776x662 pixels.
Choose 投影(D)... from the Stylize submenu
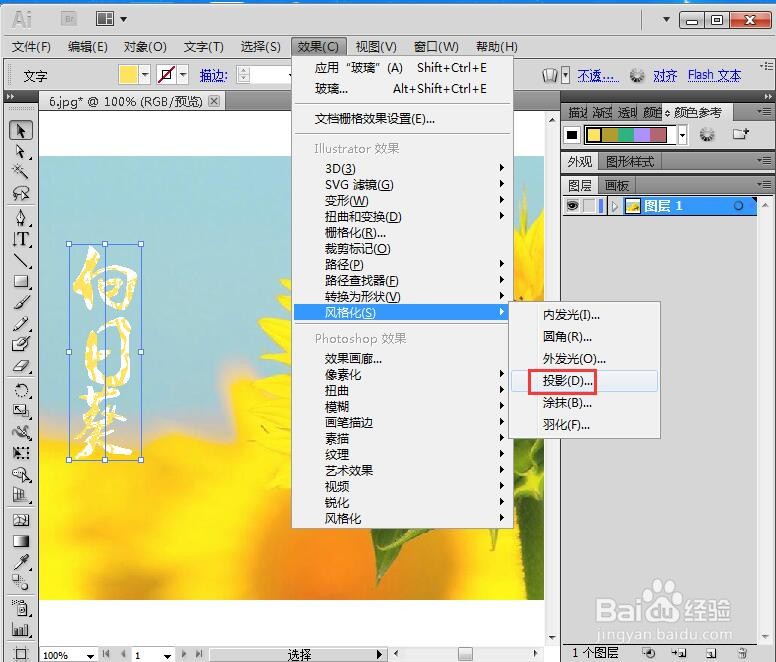(568, 381)
